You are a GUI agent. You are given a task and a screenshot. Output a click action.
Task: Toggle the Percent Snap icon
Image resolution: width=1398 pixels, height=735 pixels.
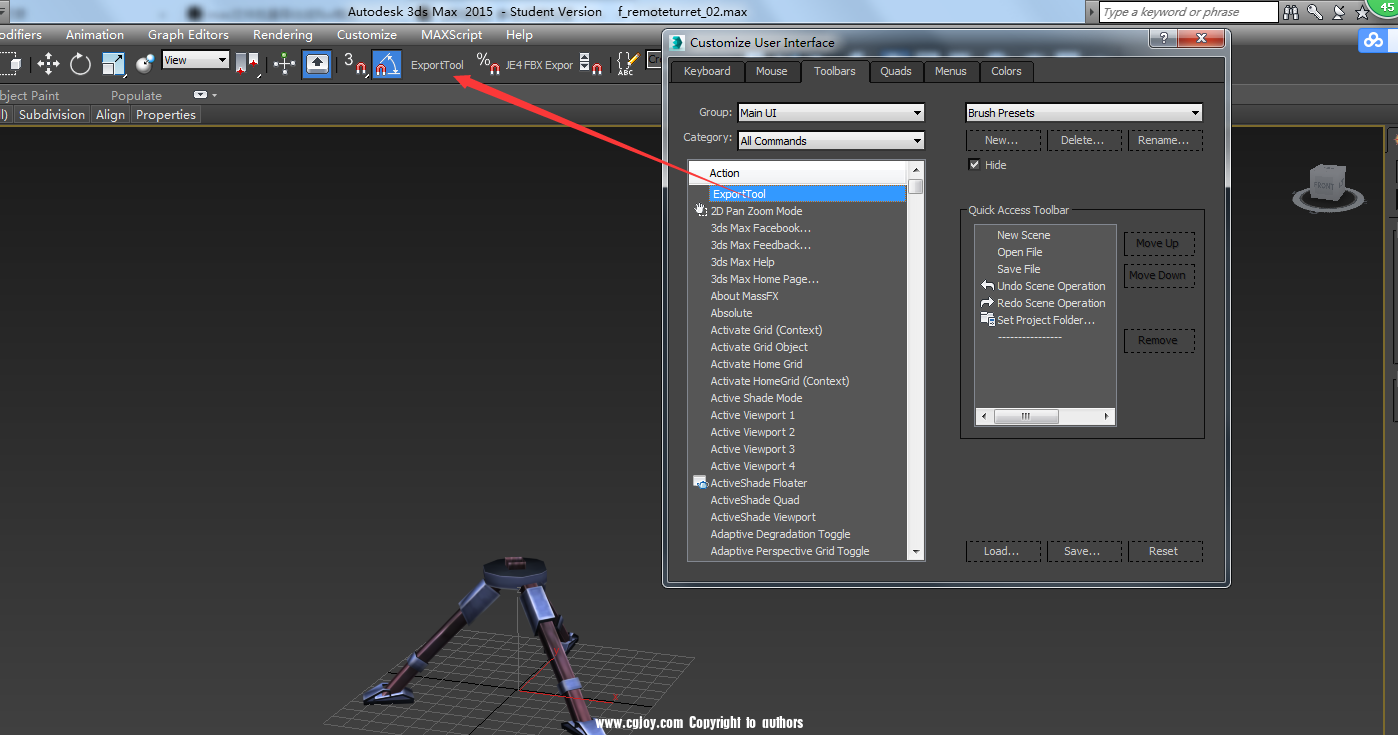click(x=488, y=64)
